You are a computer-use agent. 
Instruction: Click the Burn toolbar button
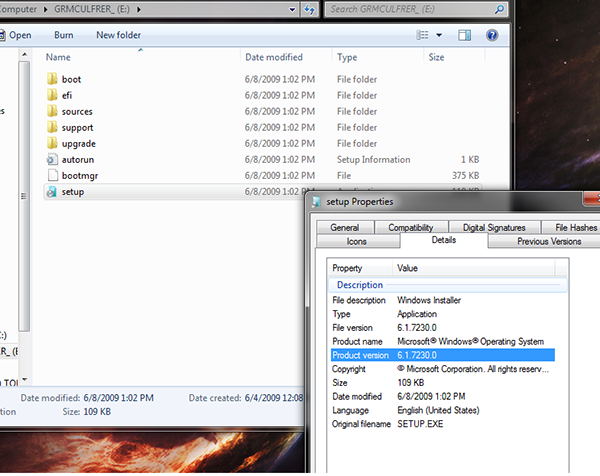[64, 35]
